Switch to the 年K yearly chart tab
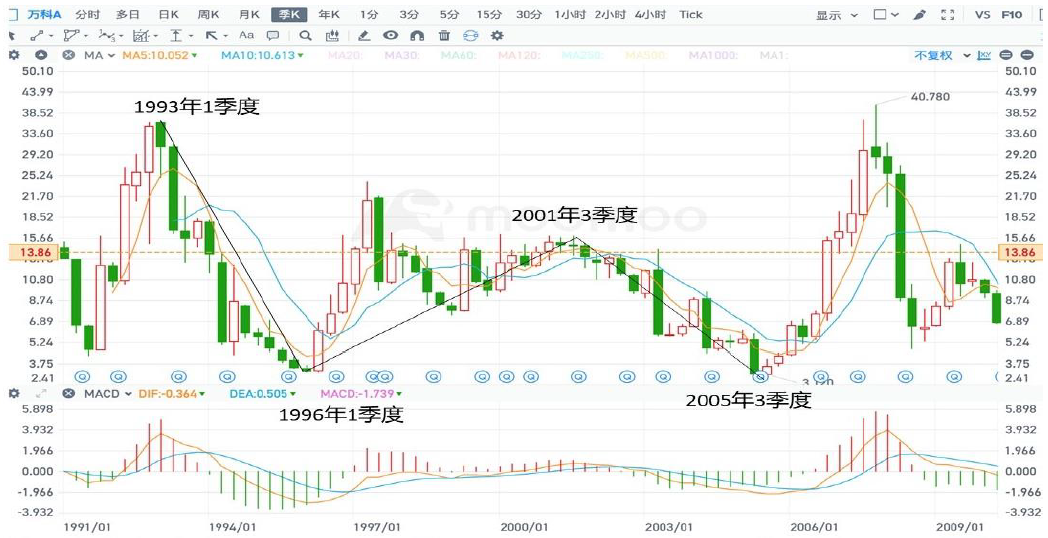 point(328,15)
